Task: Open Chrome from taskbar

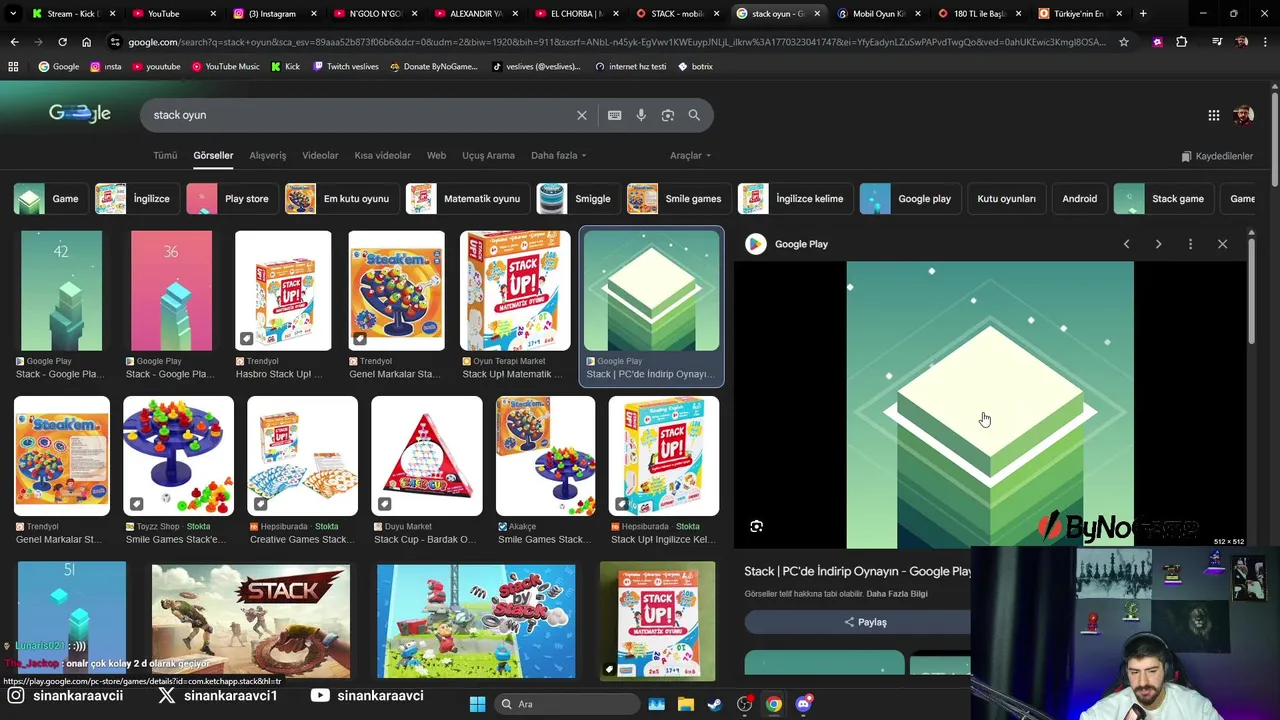Action: pyautogui.click(x=774, y=704)
